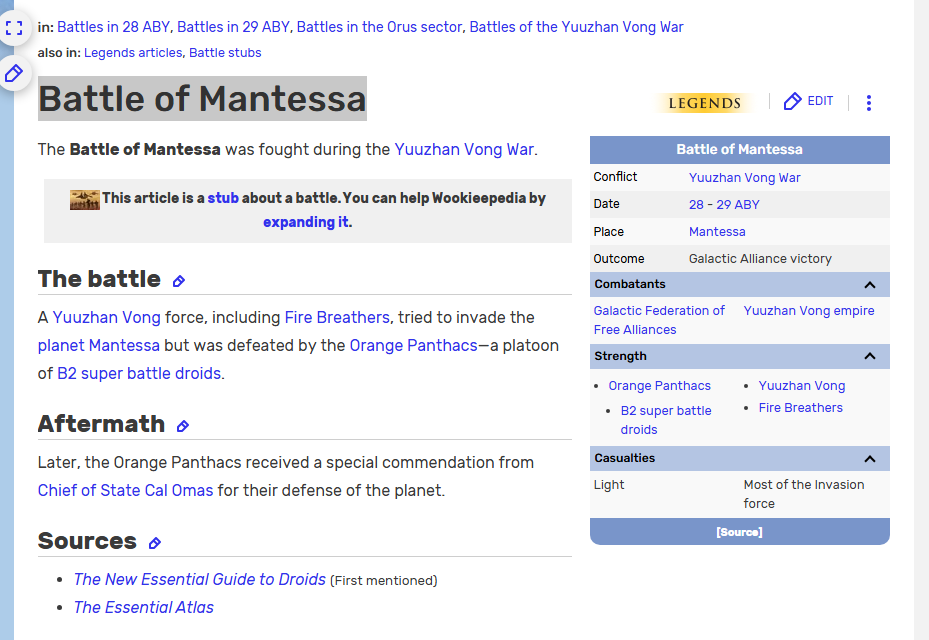
Task: Follow Yuuzhan Vong War link in intro
Action: click(x=464, y=149)
